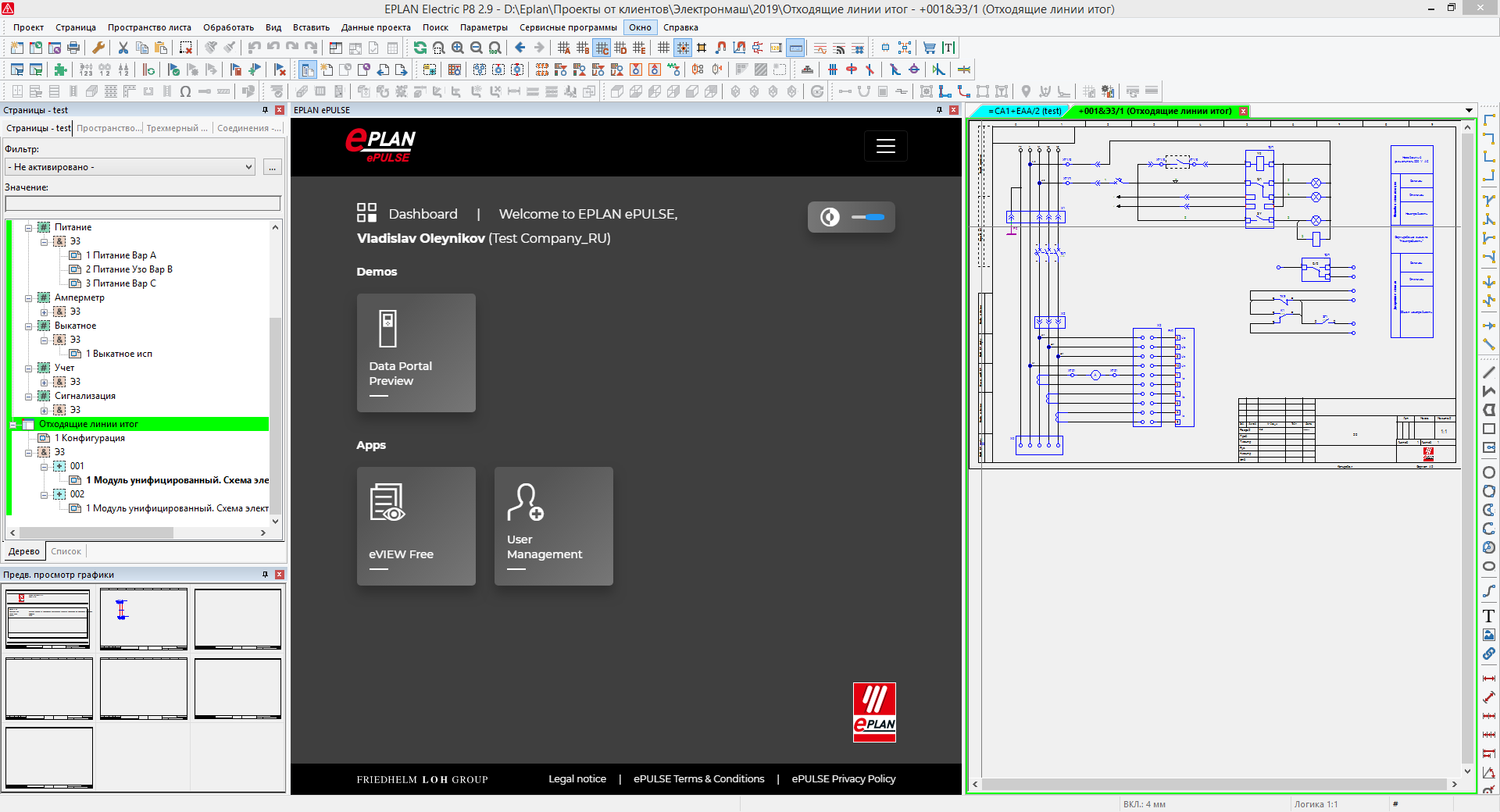
Task: Select the Text tool in right toolbar
Action: click(x=1489, y=616)
